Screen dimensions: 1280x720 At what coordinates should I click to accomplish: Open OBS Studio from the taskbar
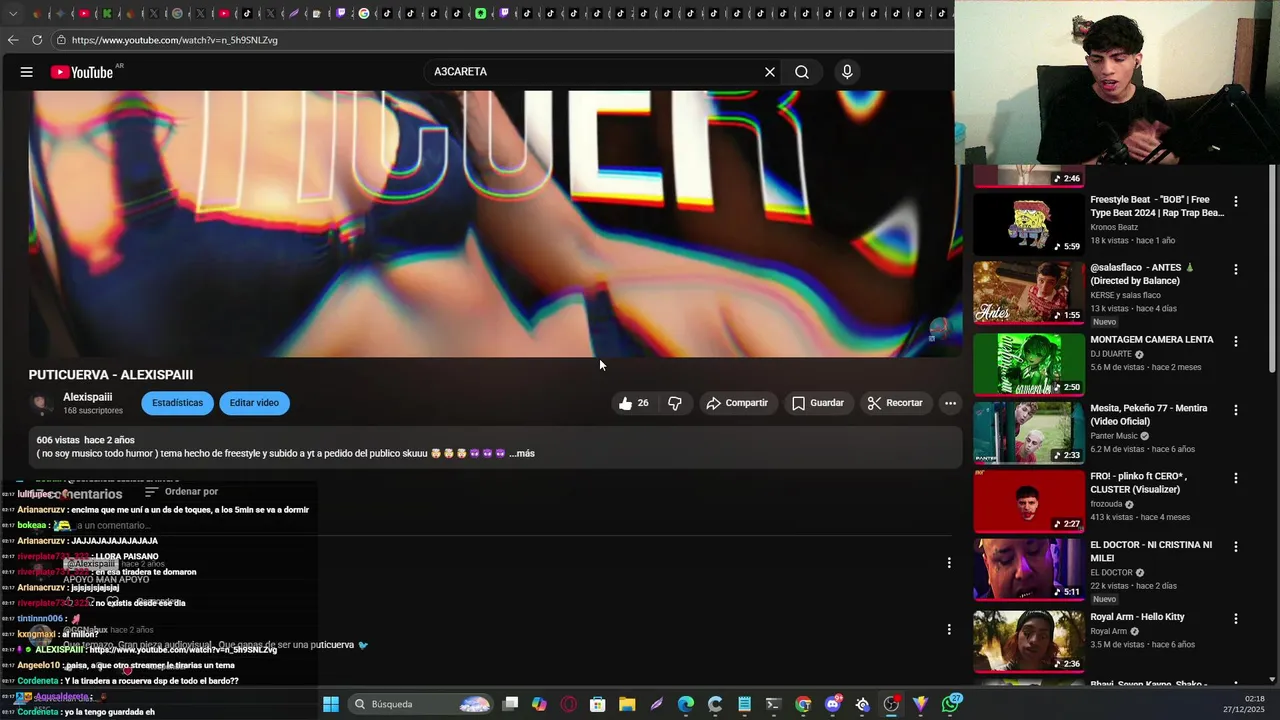coord(891,704)
